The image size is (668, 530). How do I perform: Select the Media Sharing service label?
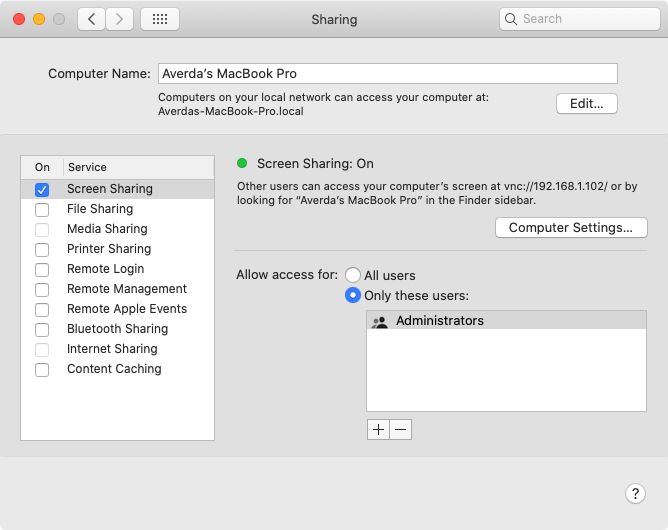tap(107, 229)
